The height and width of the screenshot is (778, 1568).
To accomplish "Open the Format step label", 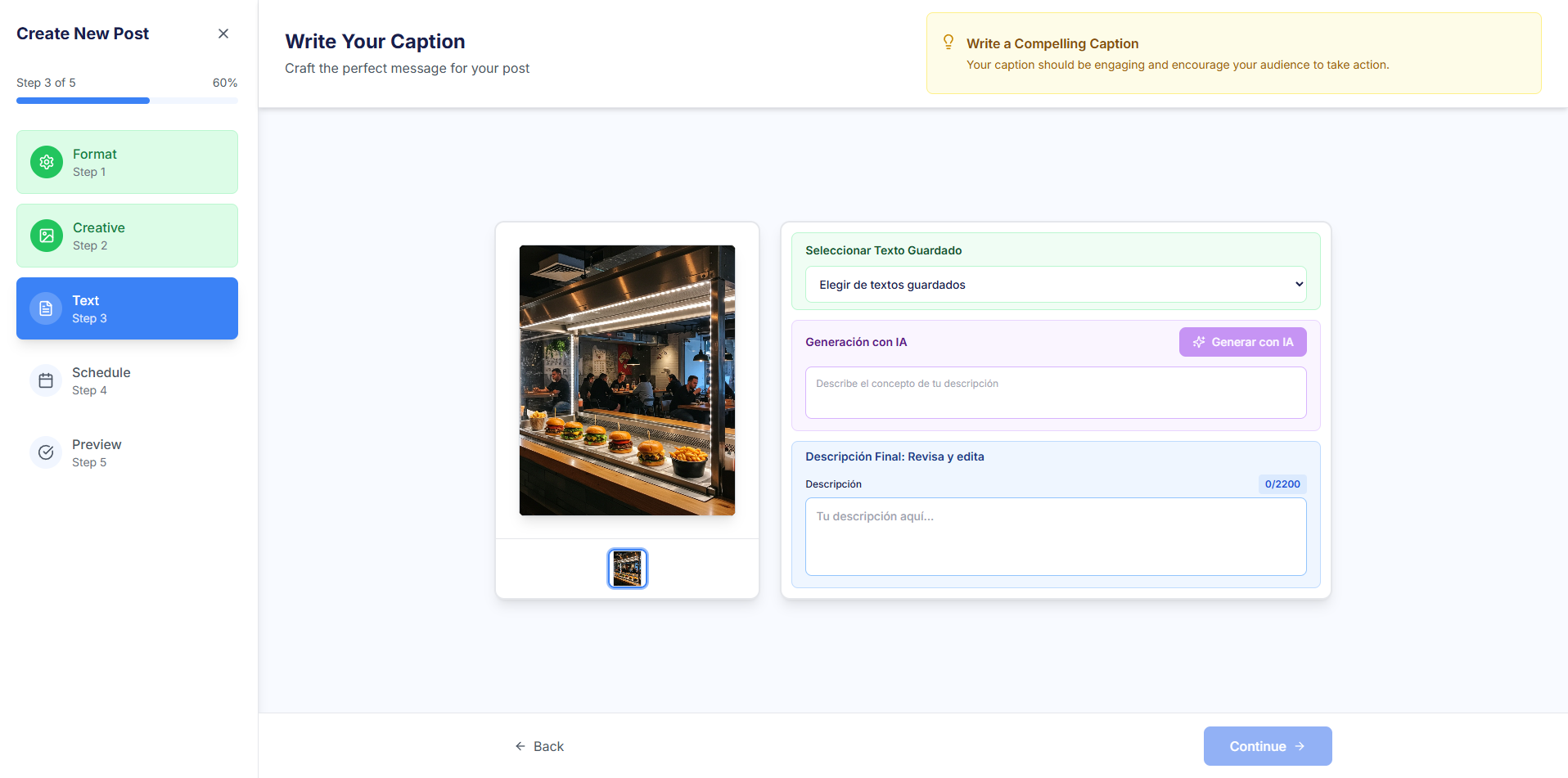I will (x=95, y=155).
